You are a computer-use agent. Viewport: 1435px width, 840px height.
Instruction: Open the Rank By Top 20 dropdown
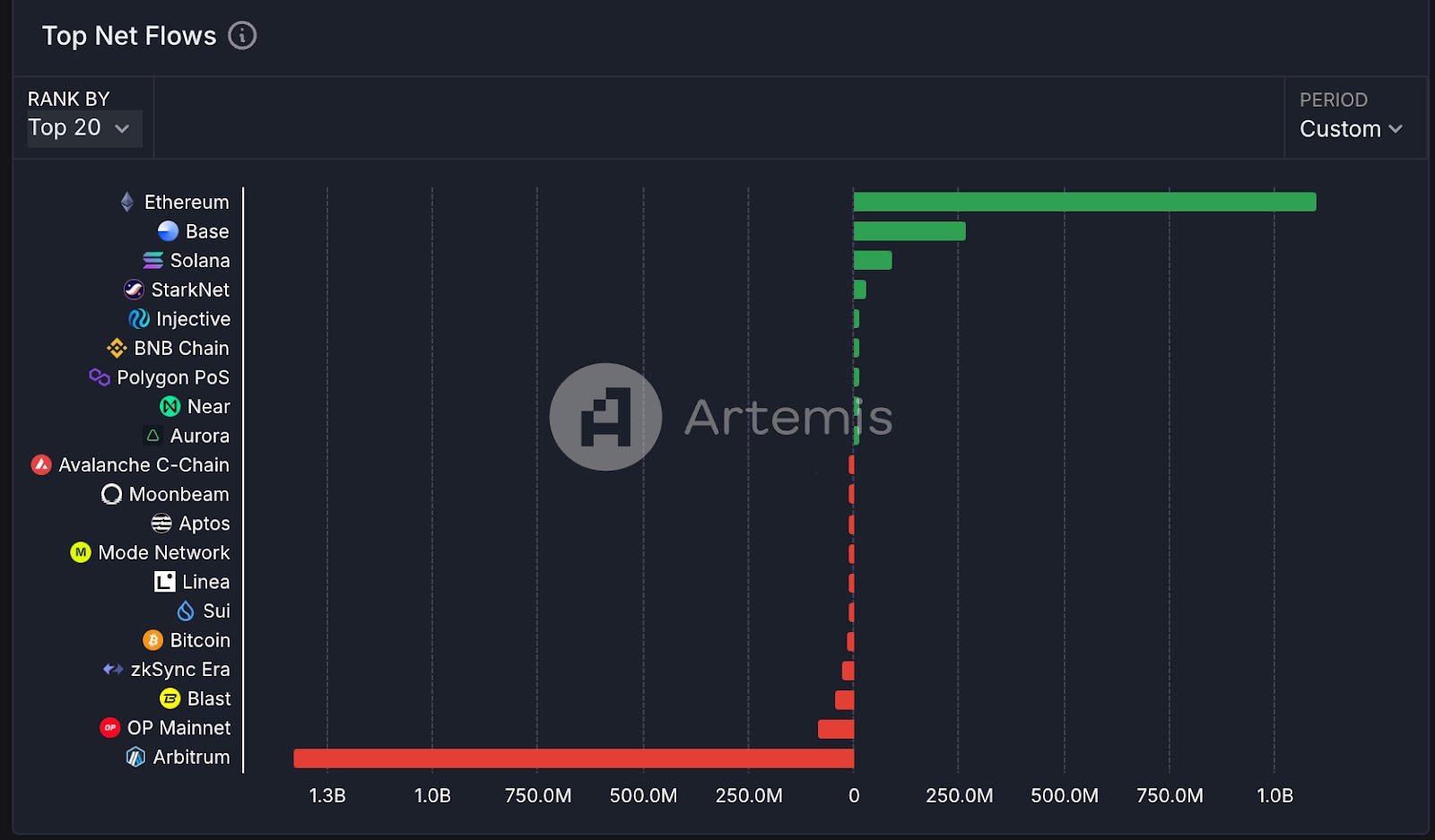point(84,128)
